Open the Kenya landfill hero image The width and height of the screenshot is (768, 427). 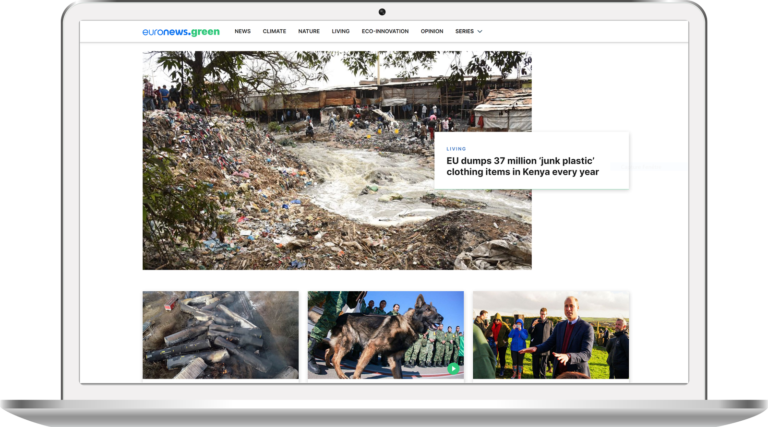tap(337, 161)
